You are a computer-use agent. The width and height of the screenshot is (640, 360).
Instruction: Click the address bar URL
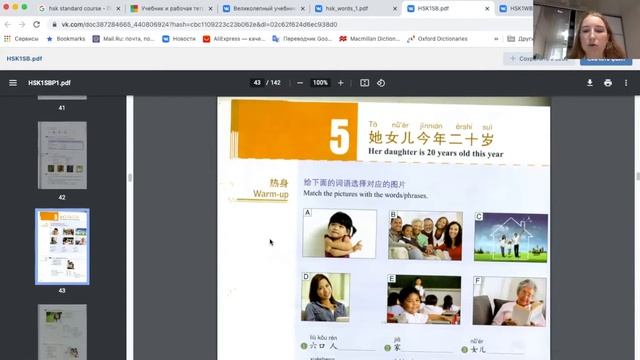[x=199, y=24]
